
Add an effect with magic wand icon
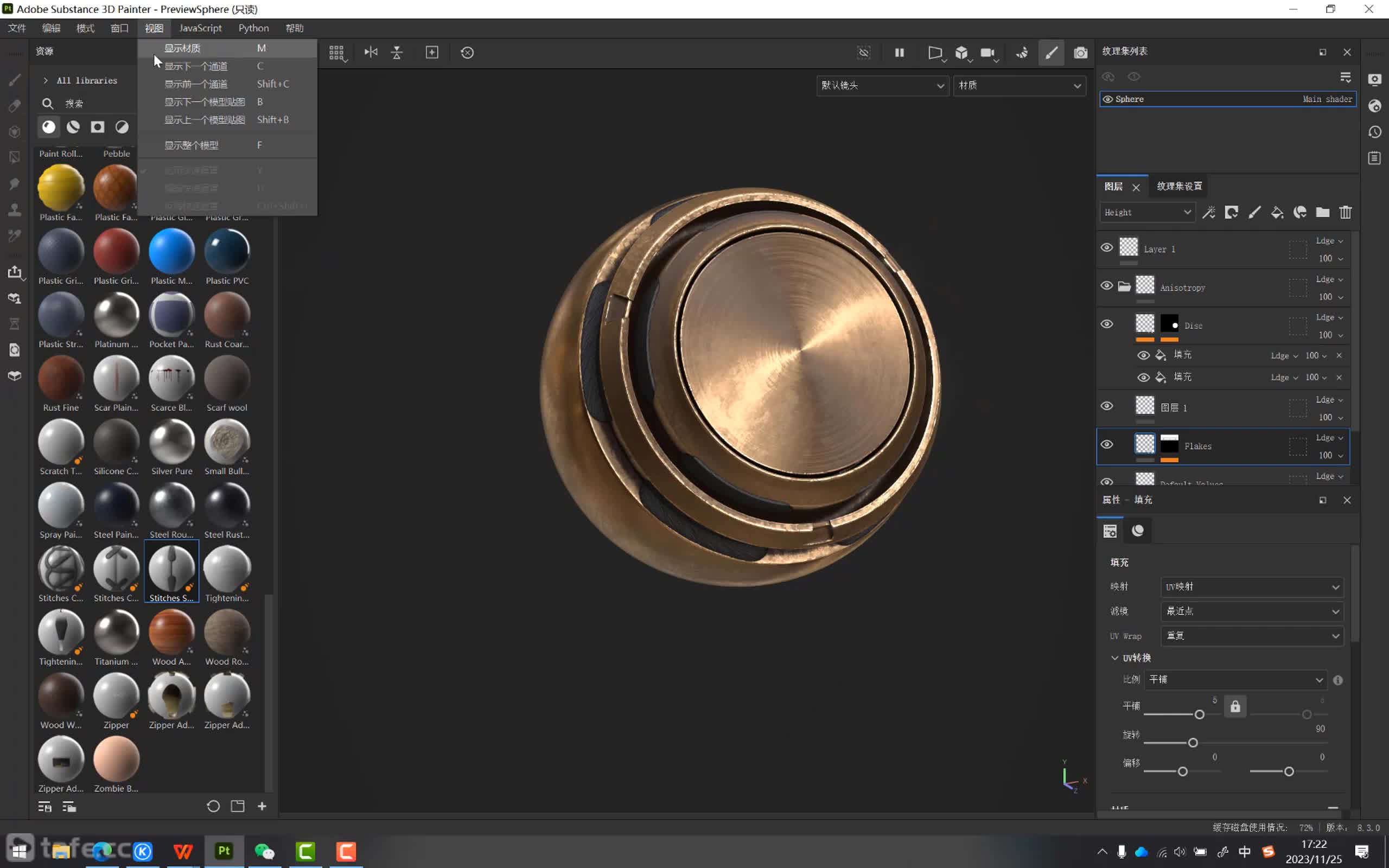click(1209, 213)
